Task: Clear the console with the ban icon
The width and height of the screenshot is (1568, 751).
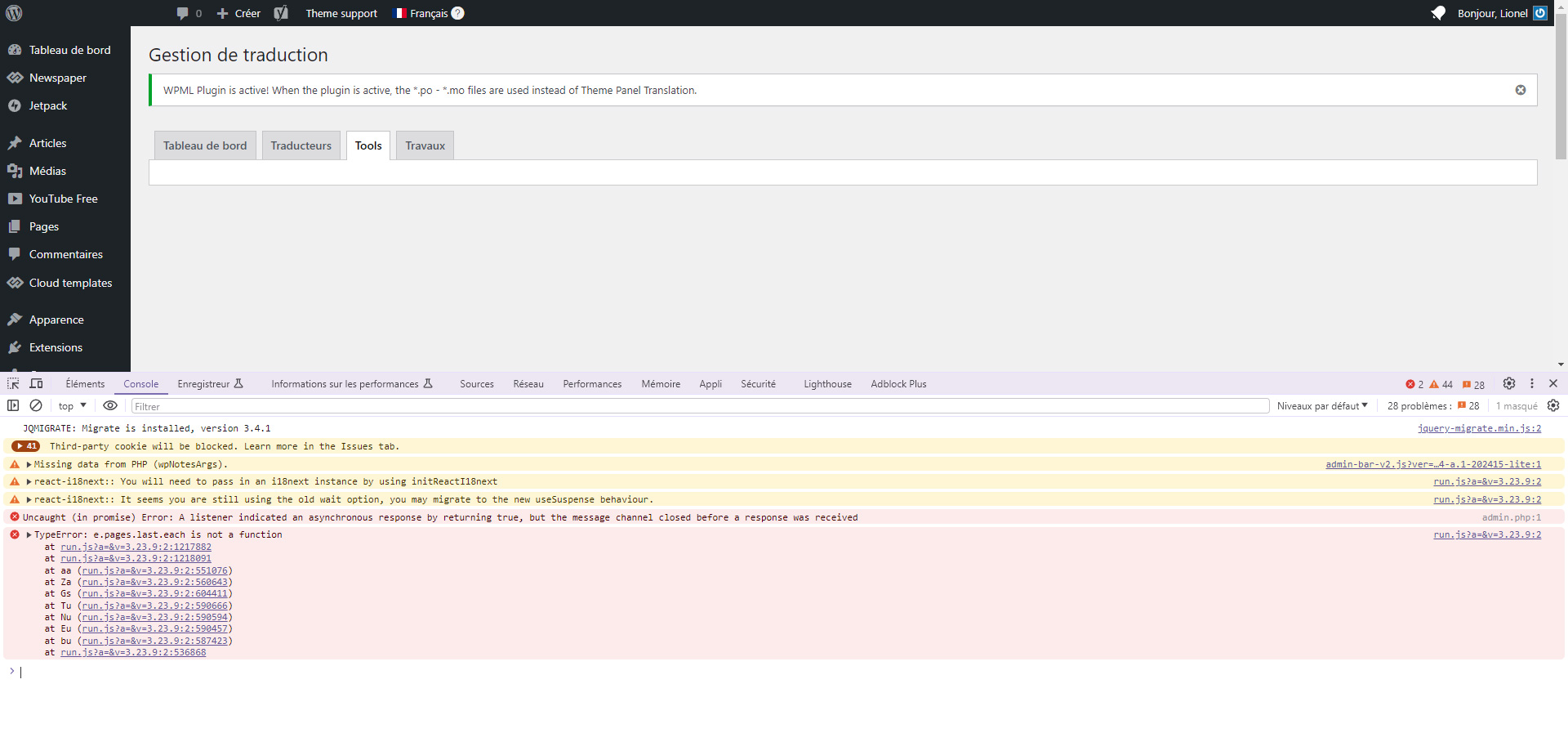Action: [36, 405]
